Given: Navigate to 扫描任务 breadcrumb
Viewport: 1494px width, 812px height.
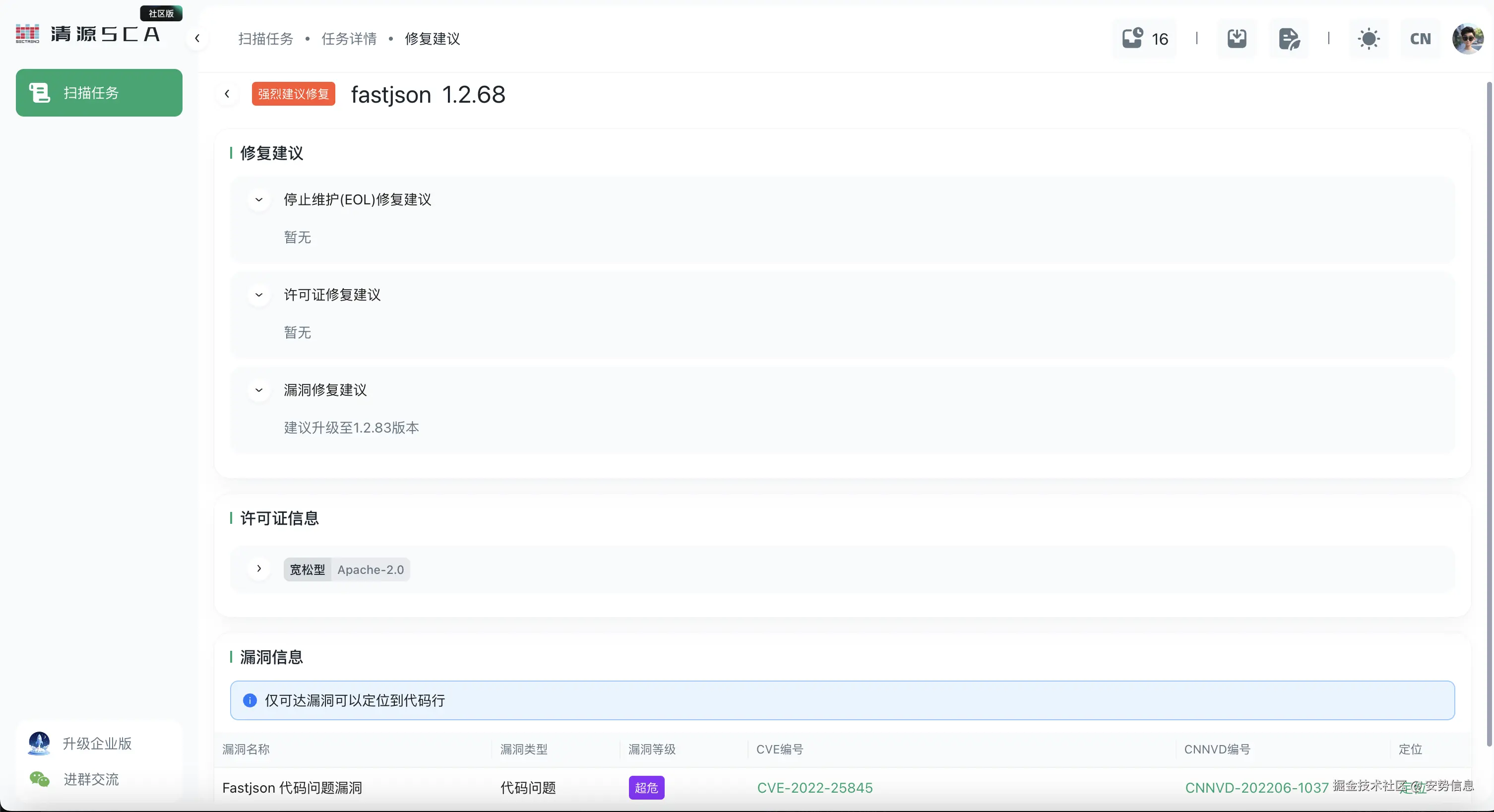Looking at the screenshot, I should click(x=266, y=38).
